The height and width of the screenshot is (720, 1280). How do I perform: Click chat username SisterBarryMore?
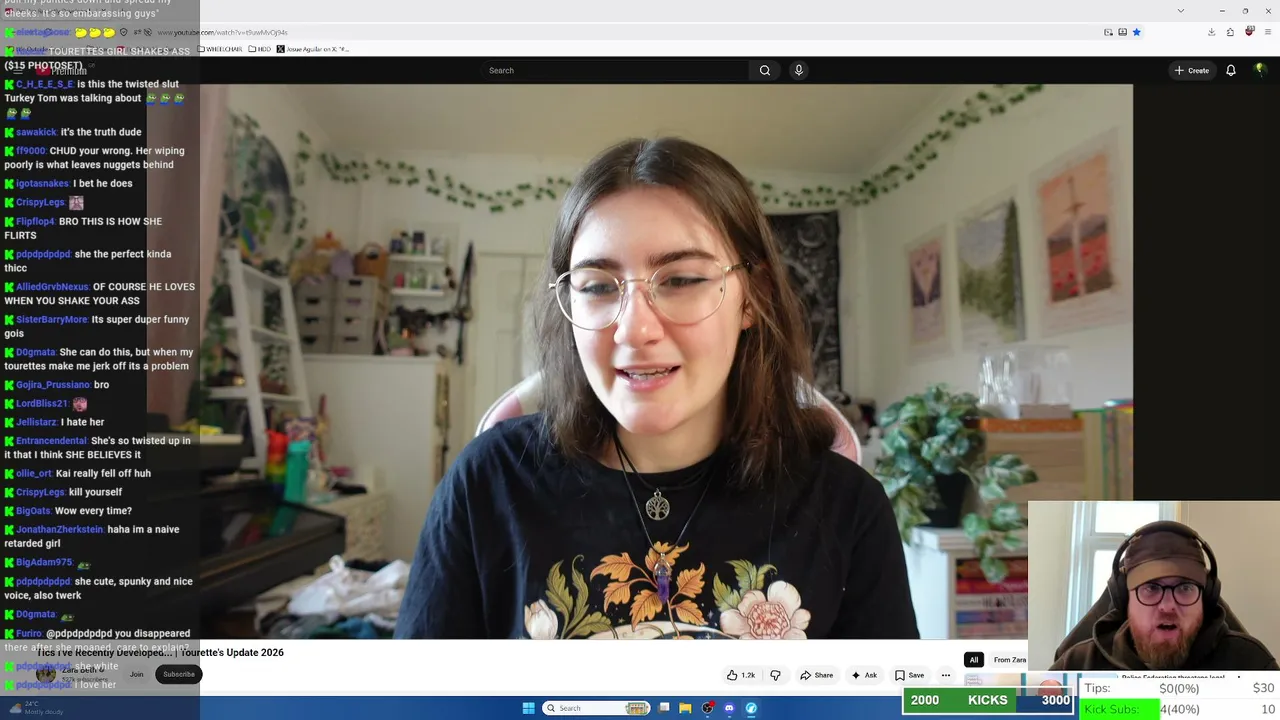52,319
